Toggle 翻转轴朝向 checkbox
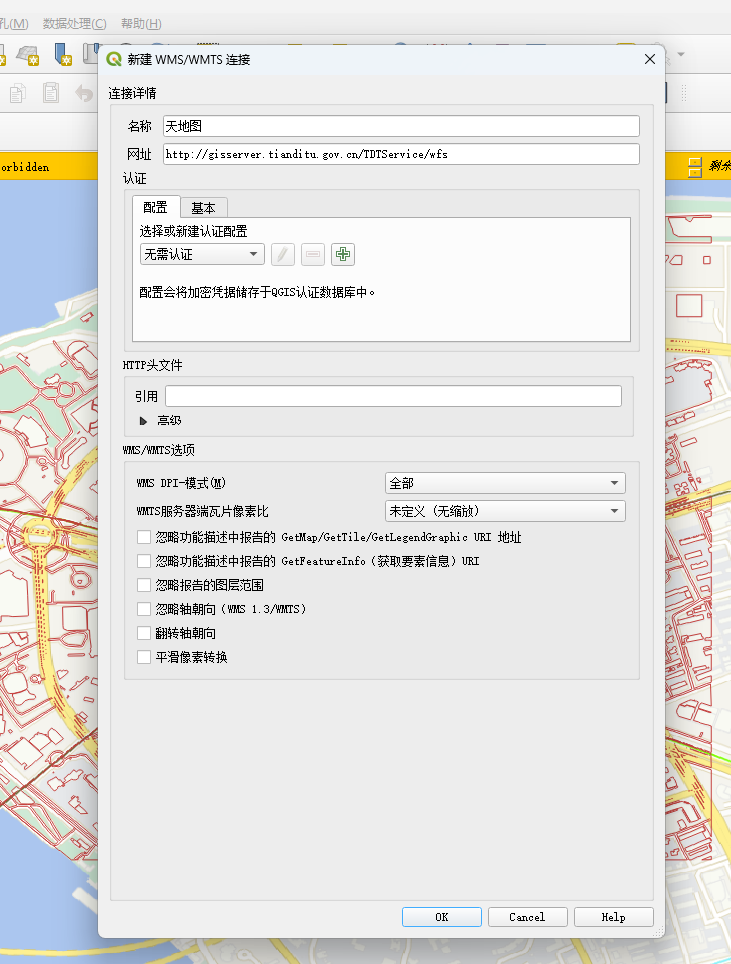The image size is (731, 964). tap(144, 633)
